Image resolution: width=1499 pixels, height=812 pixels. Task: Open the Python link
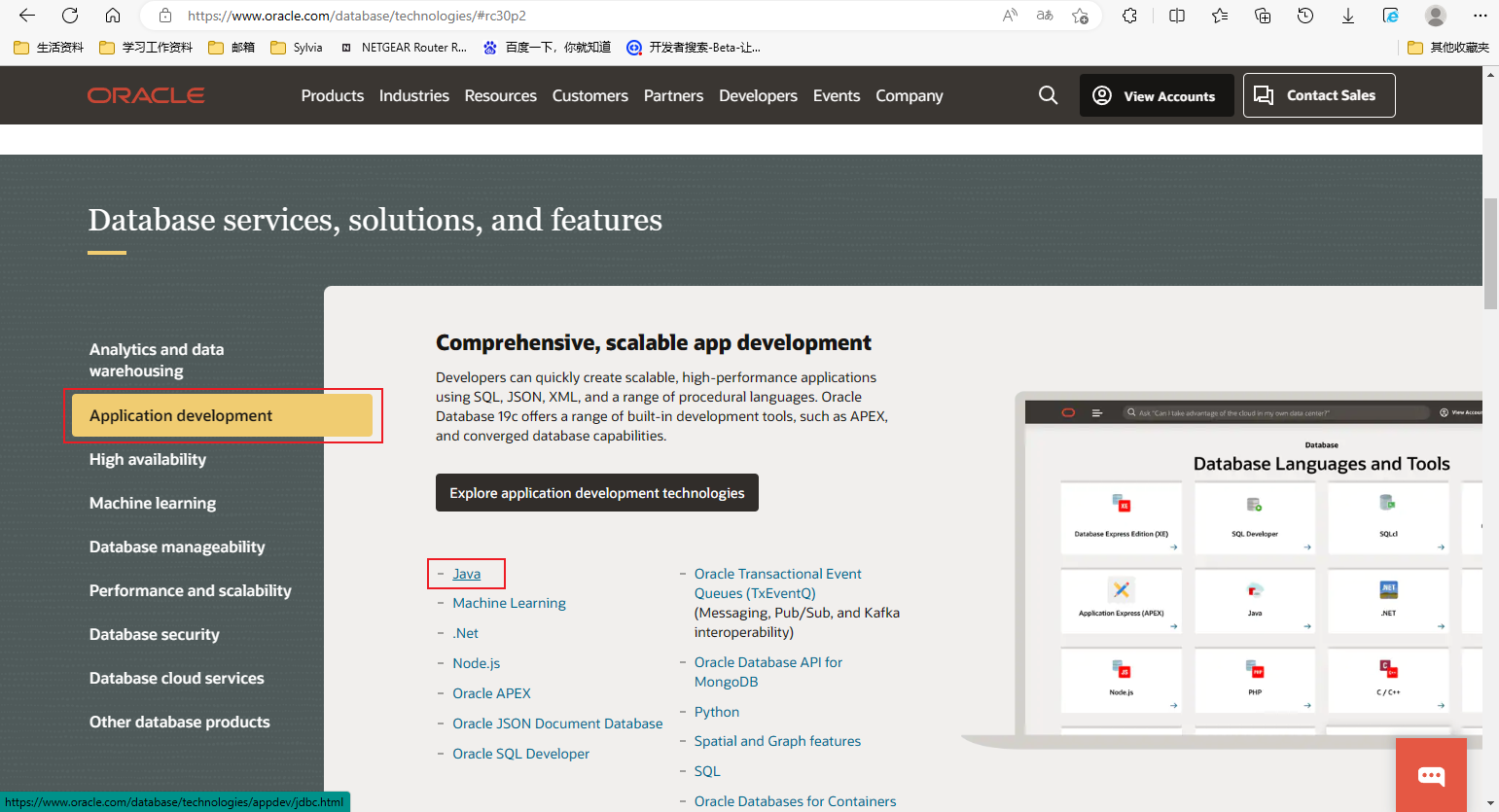[x=717, y=712]
